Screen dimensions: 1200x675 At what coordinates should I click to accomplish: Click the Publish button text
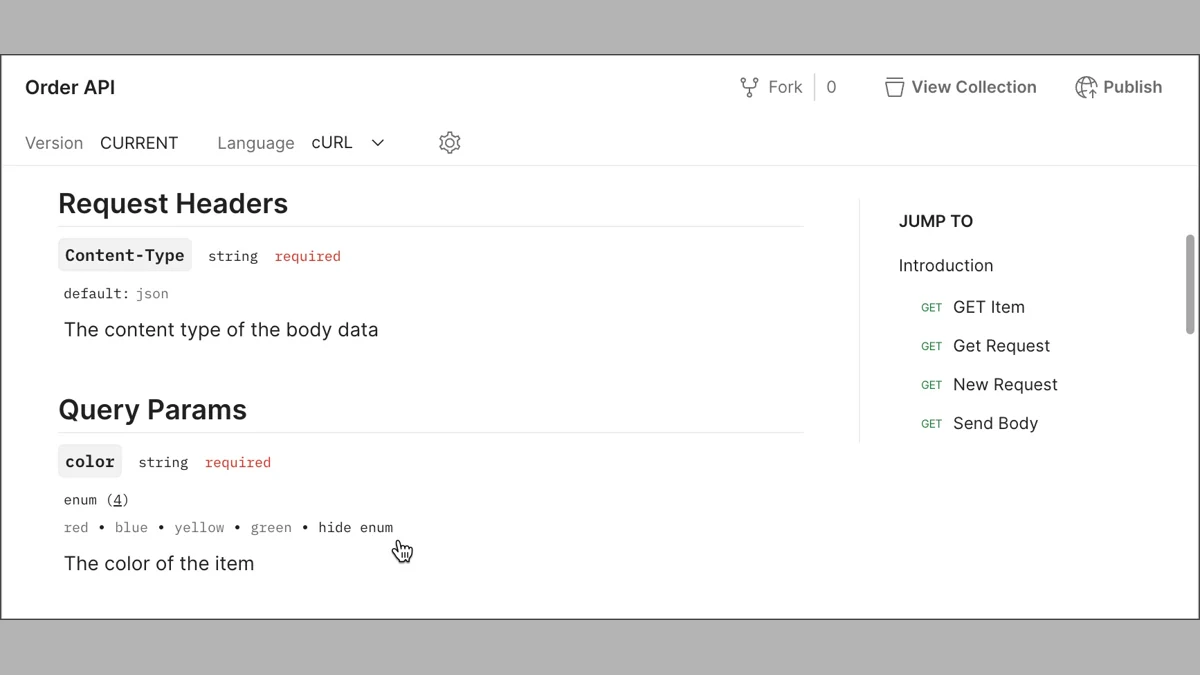(1132, 88)
